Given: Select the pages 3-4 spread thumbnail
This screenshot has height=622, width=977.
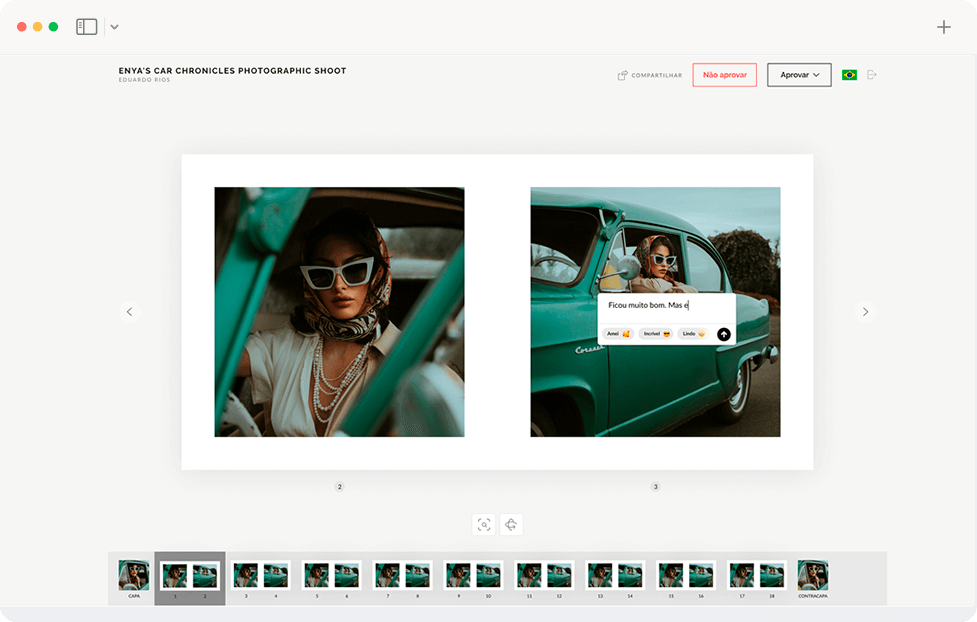Looking at the screenshot, I should [x=261, y=576].
